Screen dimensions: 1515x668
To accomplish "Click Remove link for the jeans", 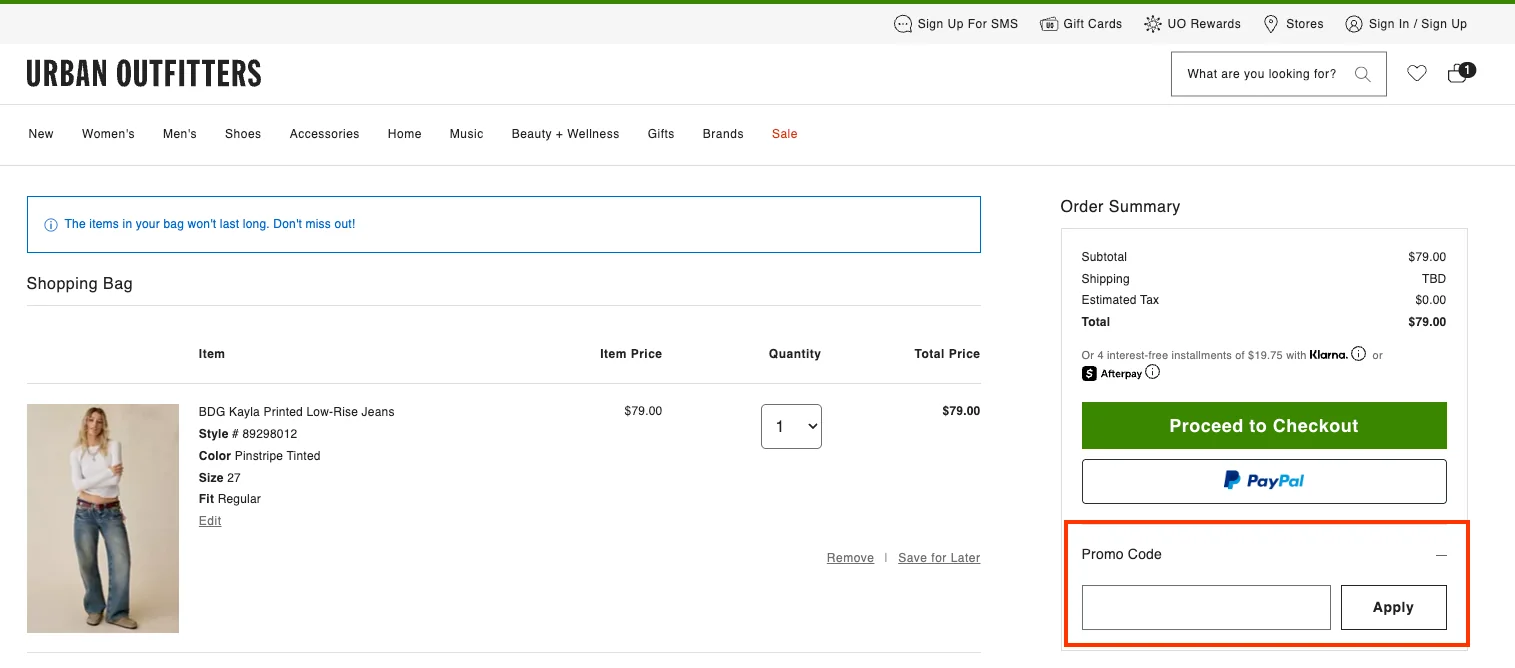I will 850,558.
